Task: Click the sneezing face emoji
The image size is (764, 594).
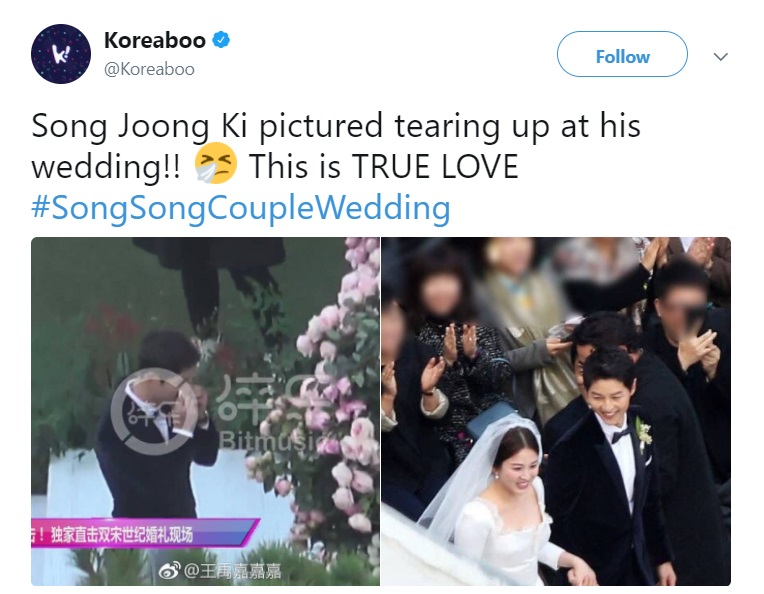Action: (215, 164)
